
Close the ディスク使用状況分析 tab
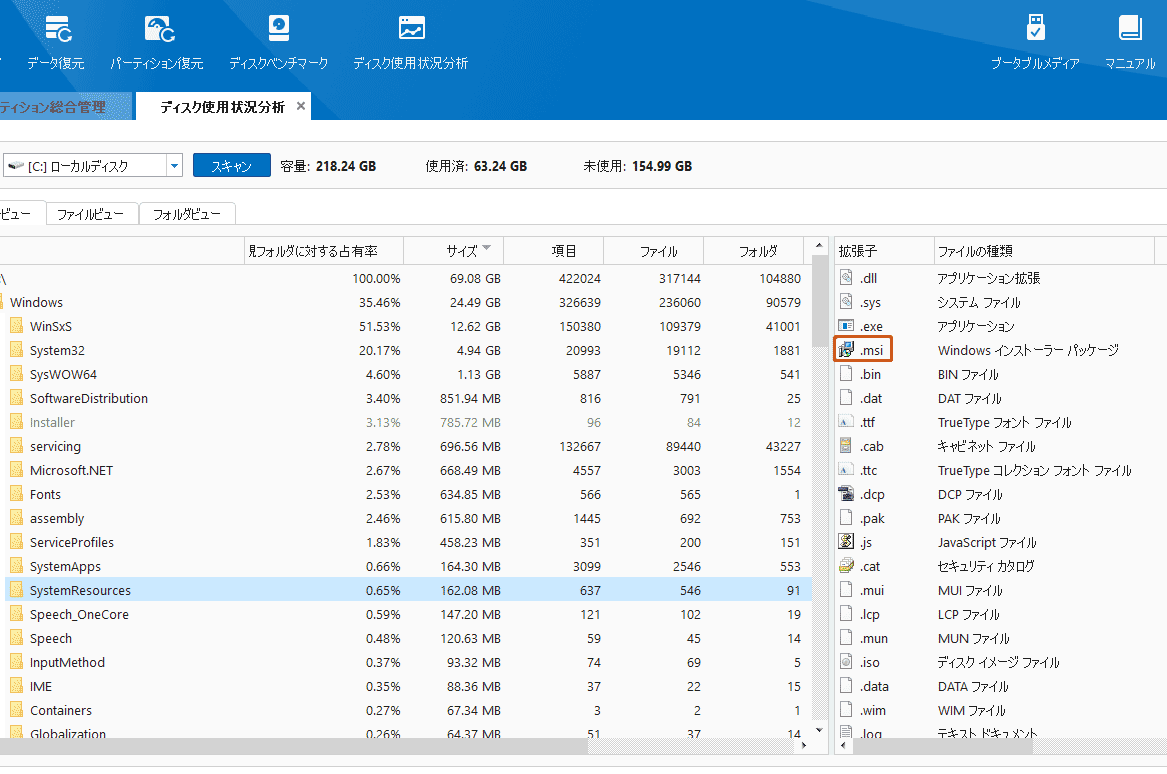pyautogui.click(x=301, y=105)
